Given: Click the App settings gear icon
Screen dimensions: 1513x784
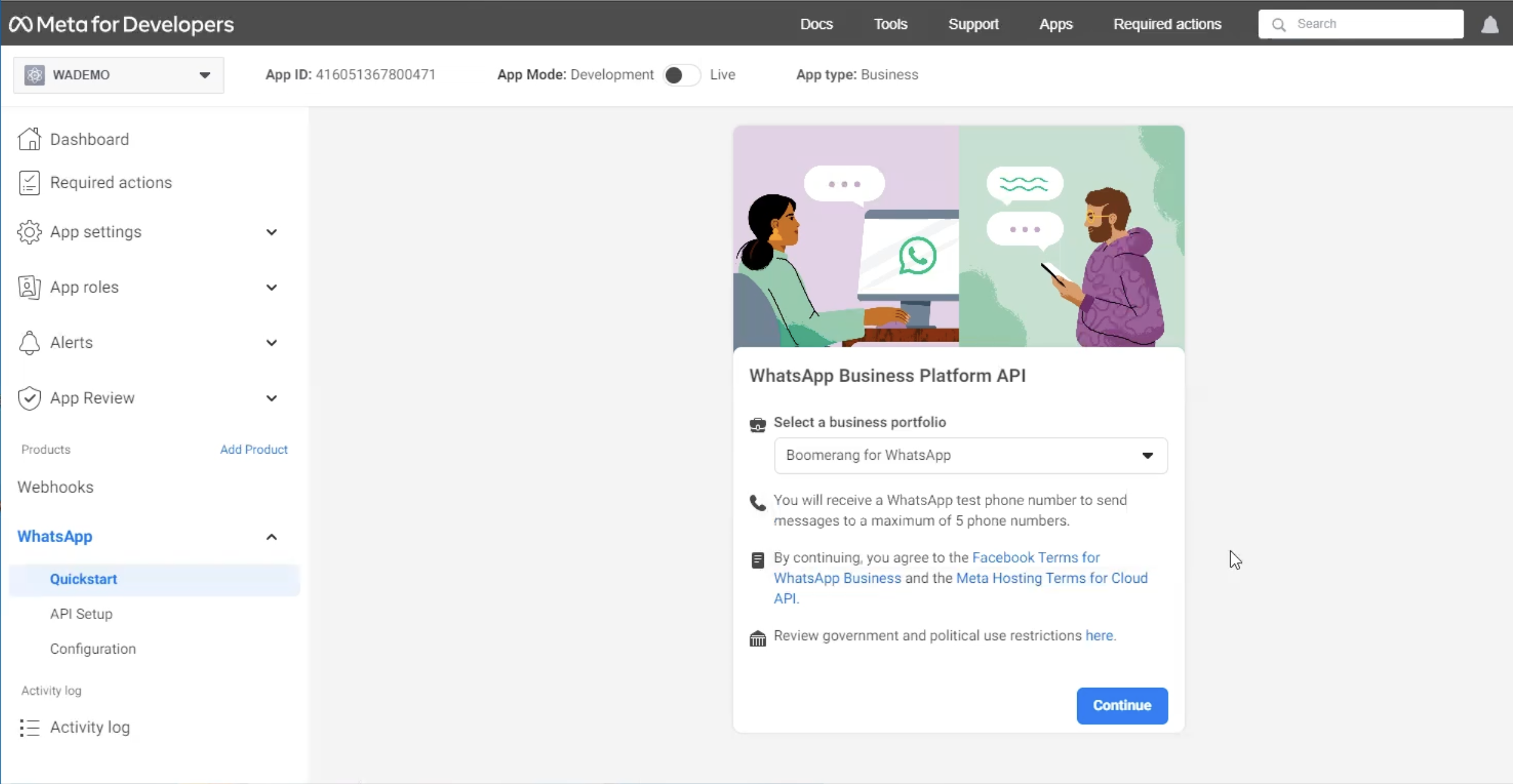Looking at the screenshot, I should 29,232.
